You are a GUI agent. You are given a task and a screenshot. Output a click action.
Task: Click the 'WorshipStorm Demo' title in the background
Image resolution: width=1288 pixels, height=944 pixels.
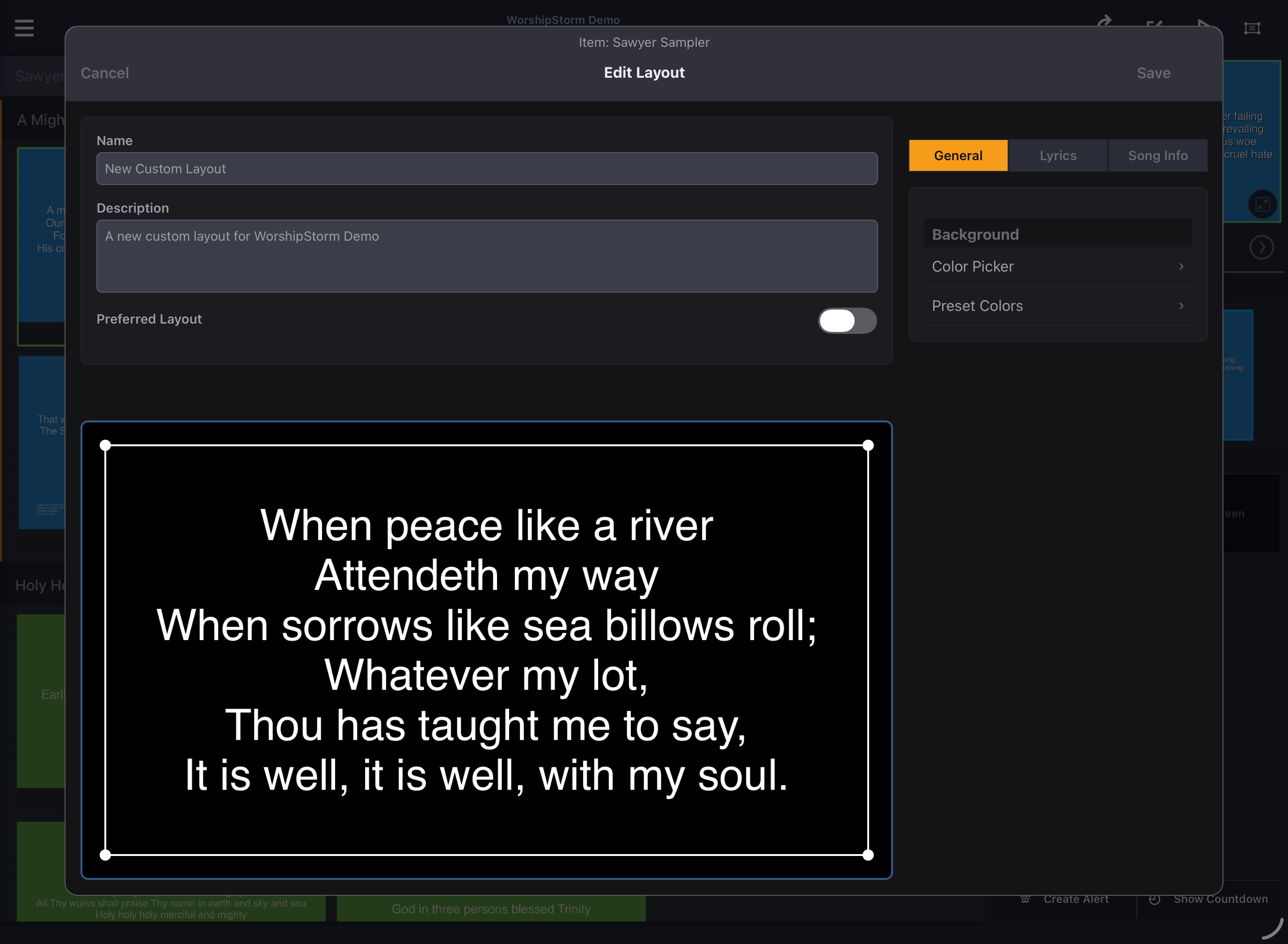pos(563,20)
